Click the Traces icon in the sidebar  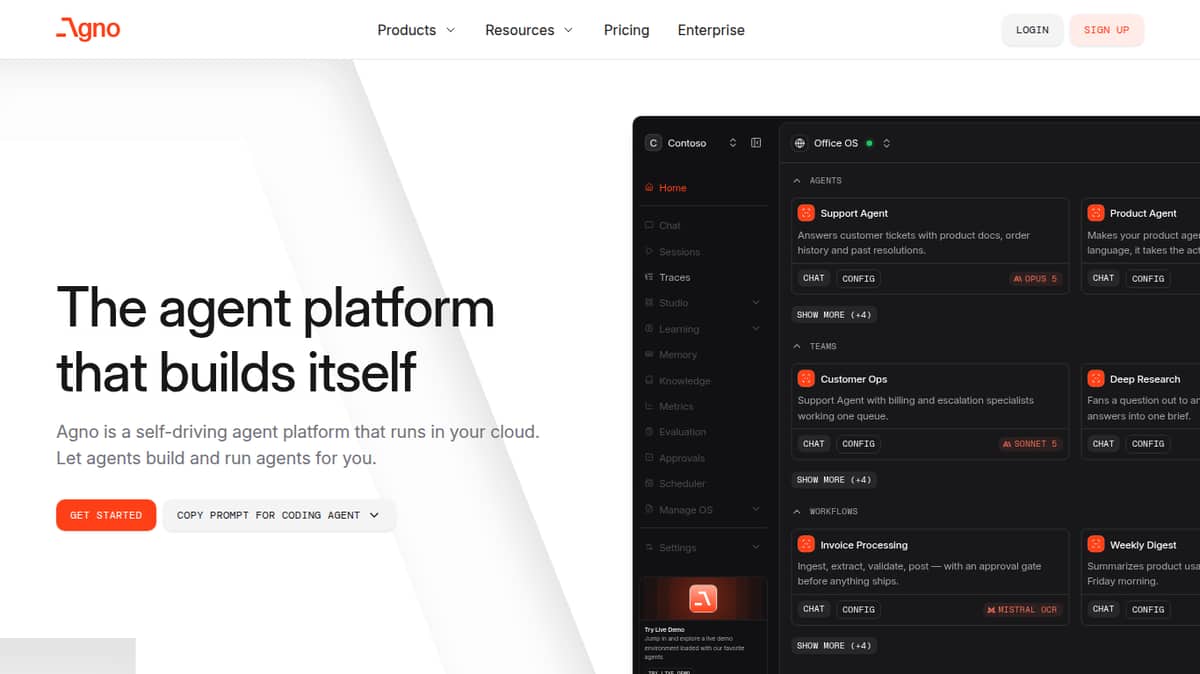tap(649, 277)
